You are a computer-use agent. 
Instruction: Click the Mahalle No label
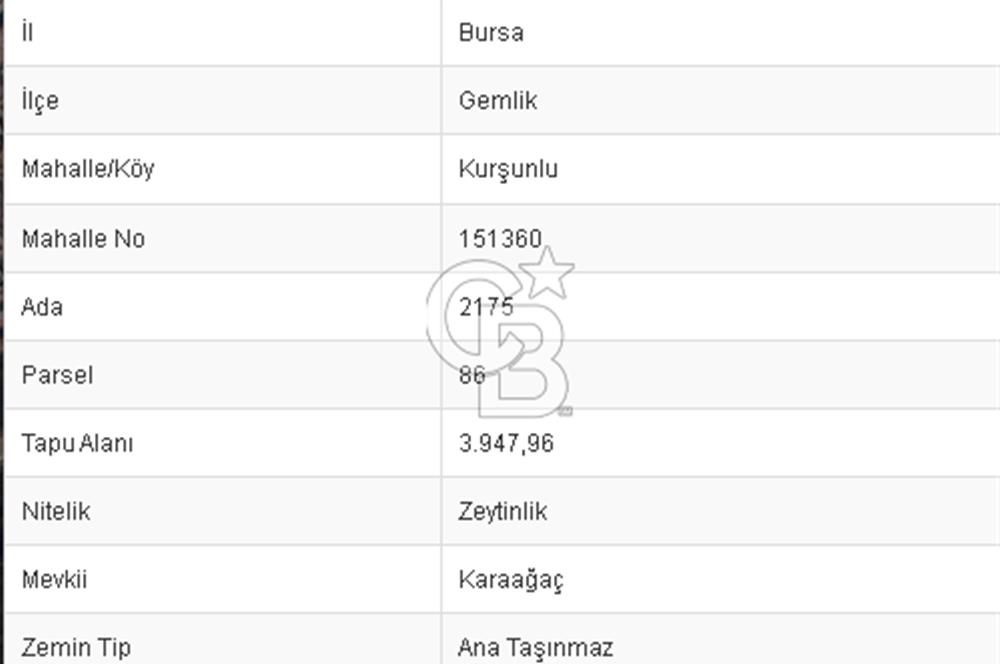click(x=83, y=239)
